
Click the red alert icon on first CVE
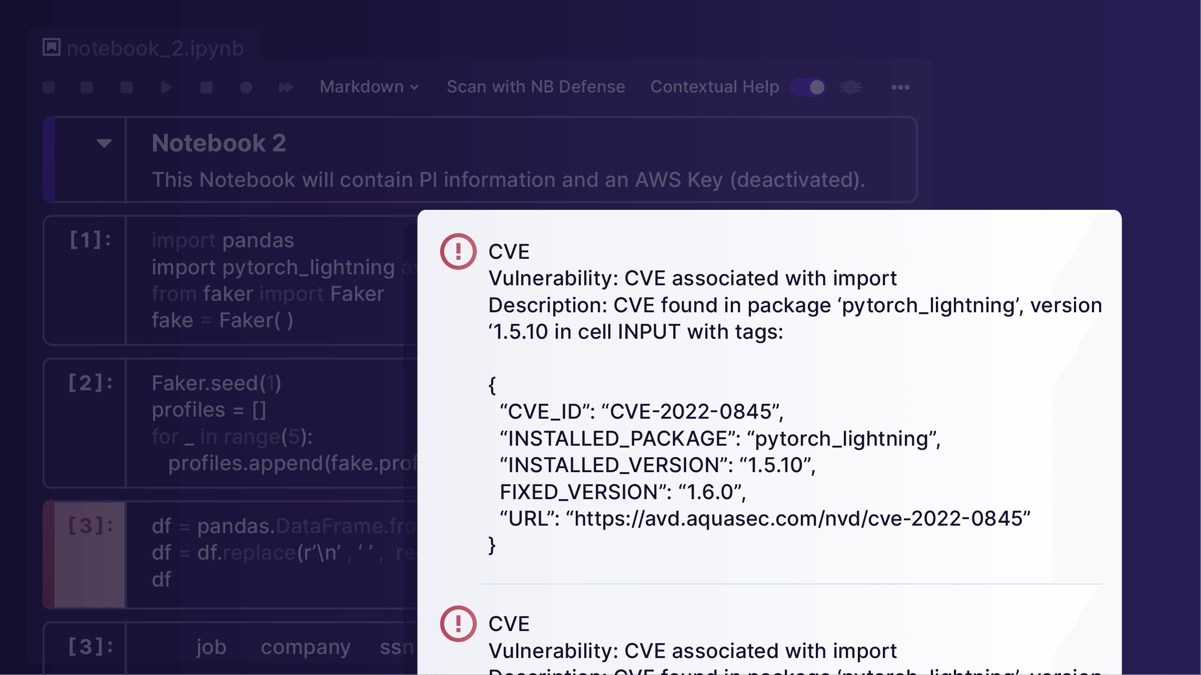[458, 251]
